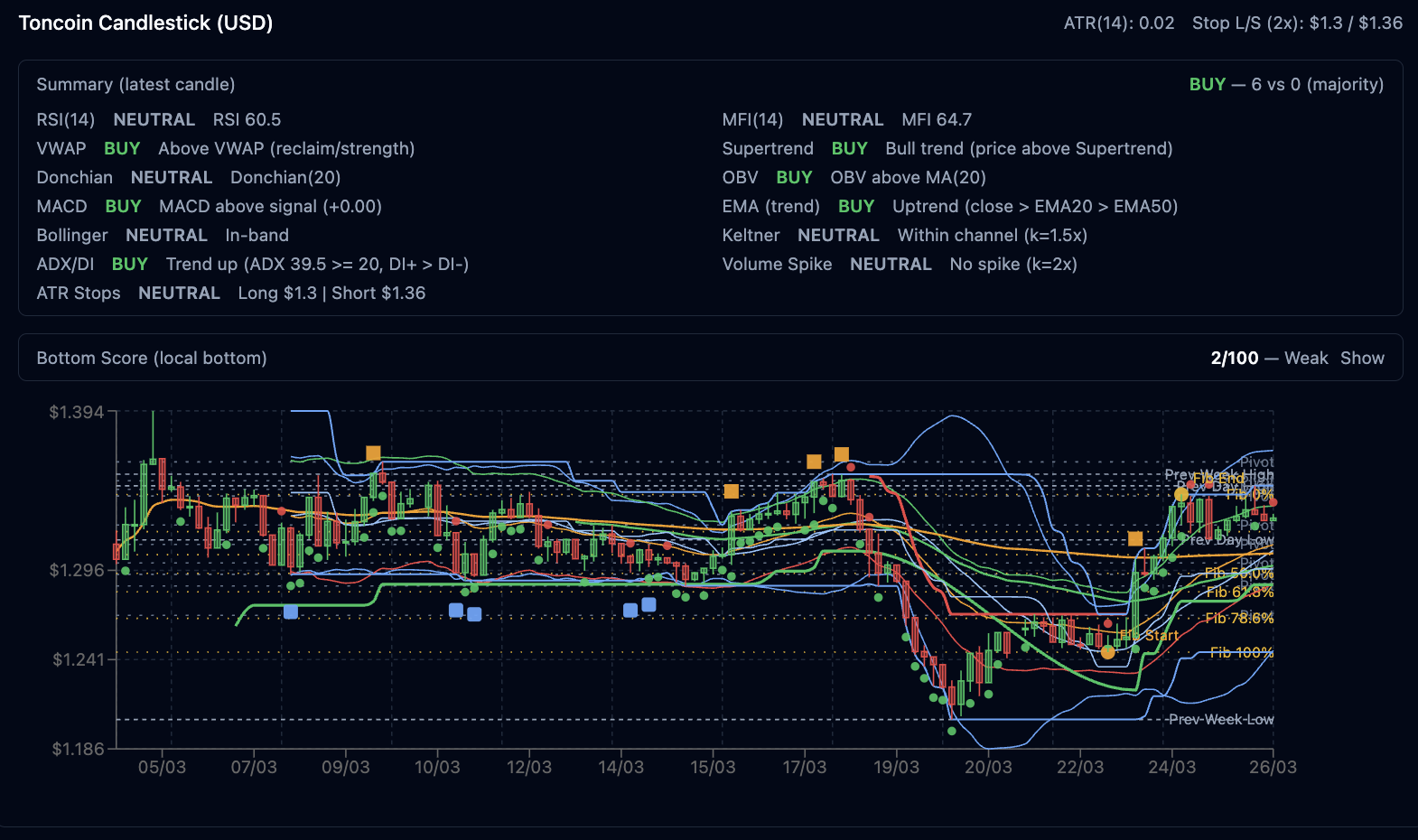Click the leftmost blue square marker near 07/03
Screen dimensions: 1418x840
point(291,612)
